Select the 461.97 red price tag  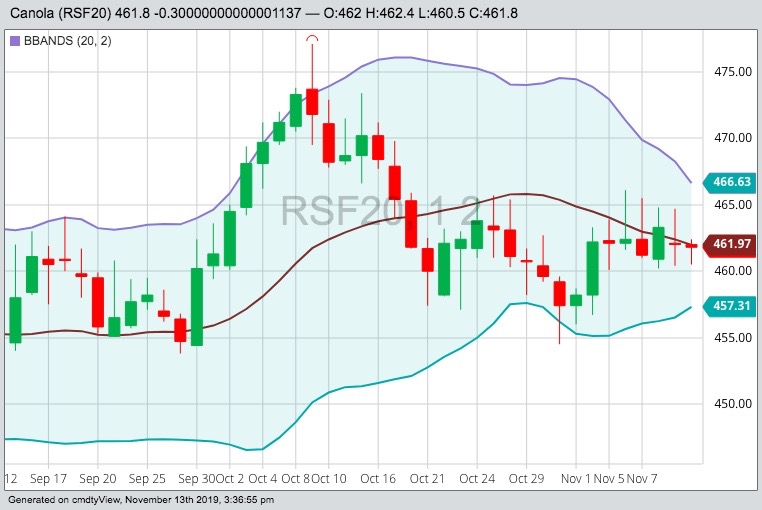(733, 244)
